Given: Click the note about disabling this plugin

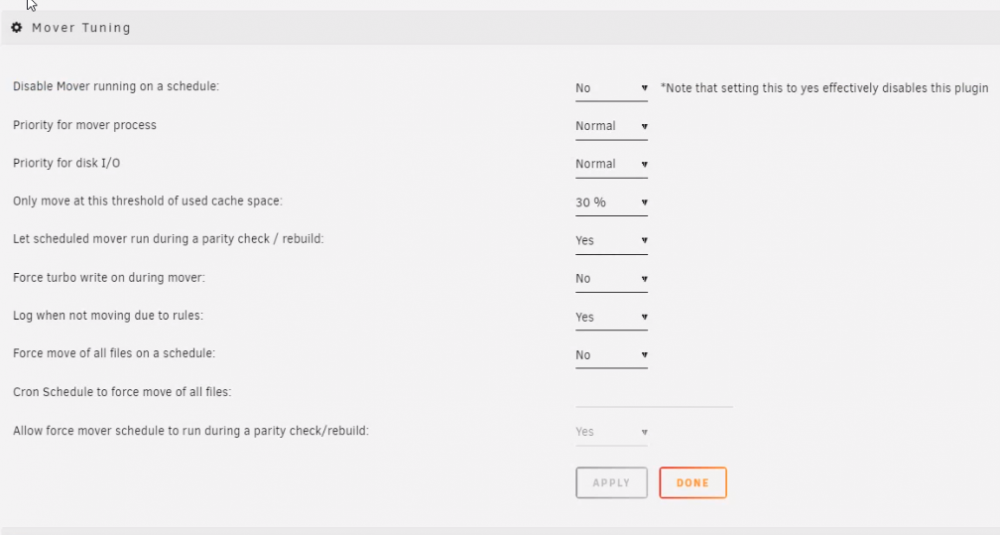Looking at the screenshot, I should (x=824, y=89).
